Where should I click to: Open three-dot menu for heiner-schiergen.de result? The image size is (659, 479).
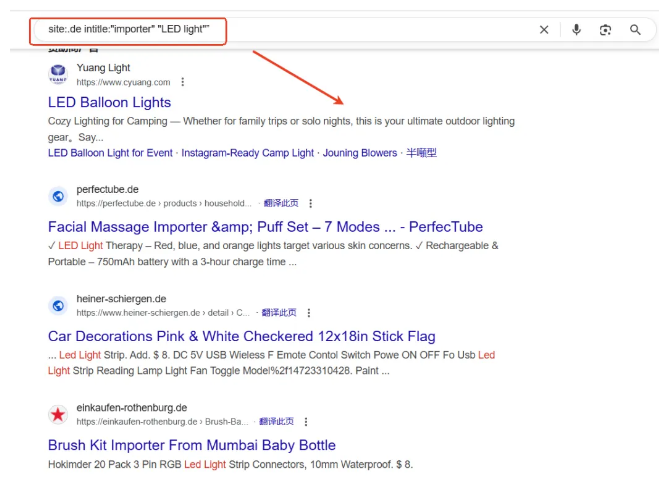[x=309, y=312]
